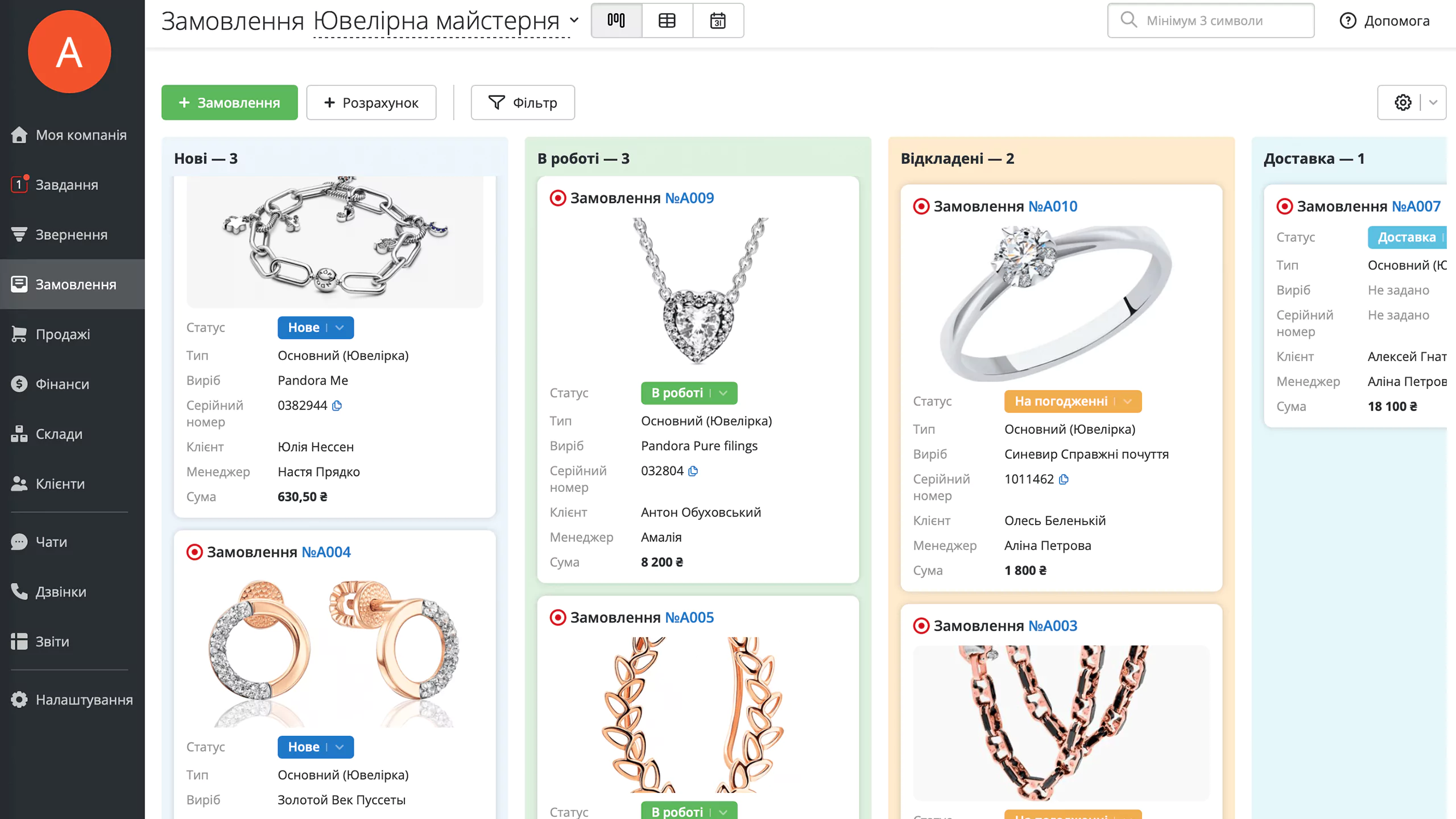Viewport: 1456px width, 819px height.
Task: Open order link №A005
Action: pos(690,618)
